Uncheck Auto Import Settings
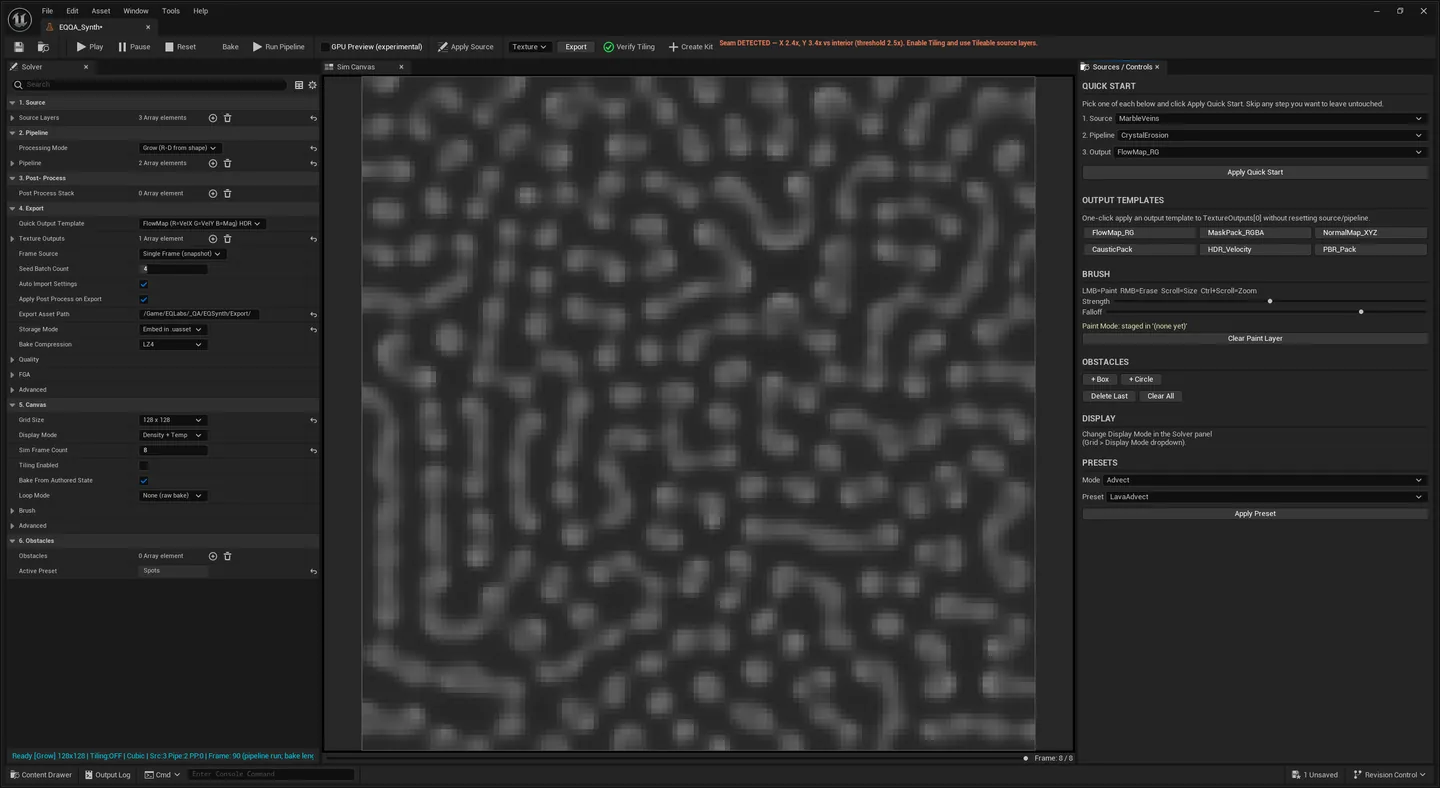 (144, 284)
